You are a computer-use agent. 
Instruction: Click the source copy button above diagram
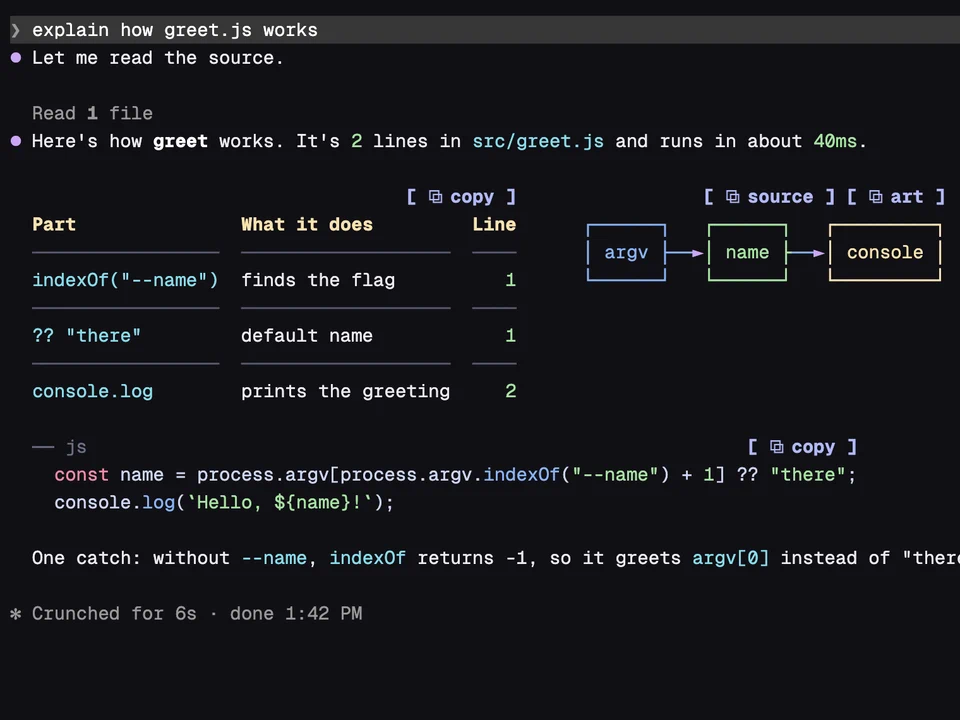[x=769, y=197]
